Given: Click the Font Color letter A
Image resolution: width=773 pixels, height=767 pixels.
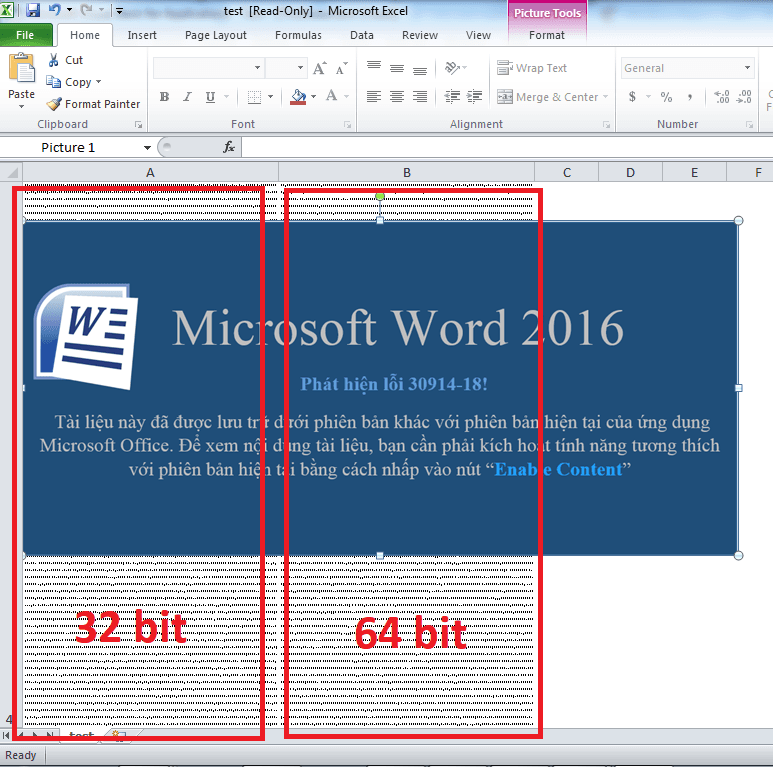Looking at the screenshot, I should pyautogui.click(x=332, y=96).
